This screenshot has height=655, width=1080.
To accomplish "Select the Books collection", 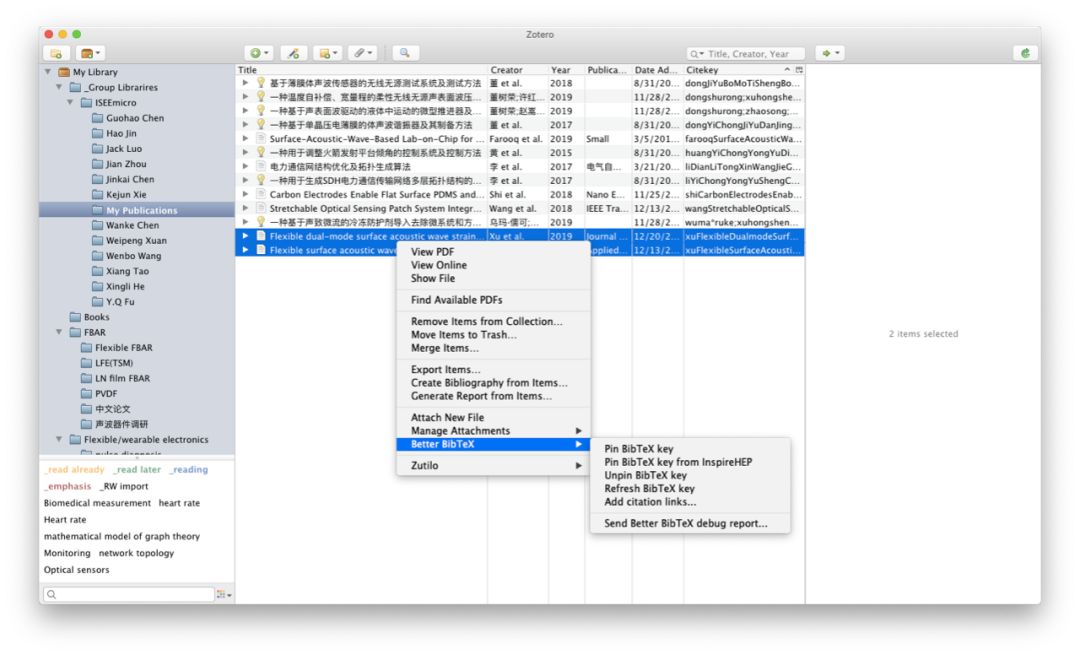I will (96, 317).
